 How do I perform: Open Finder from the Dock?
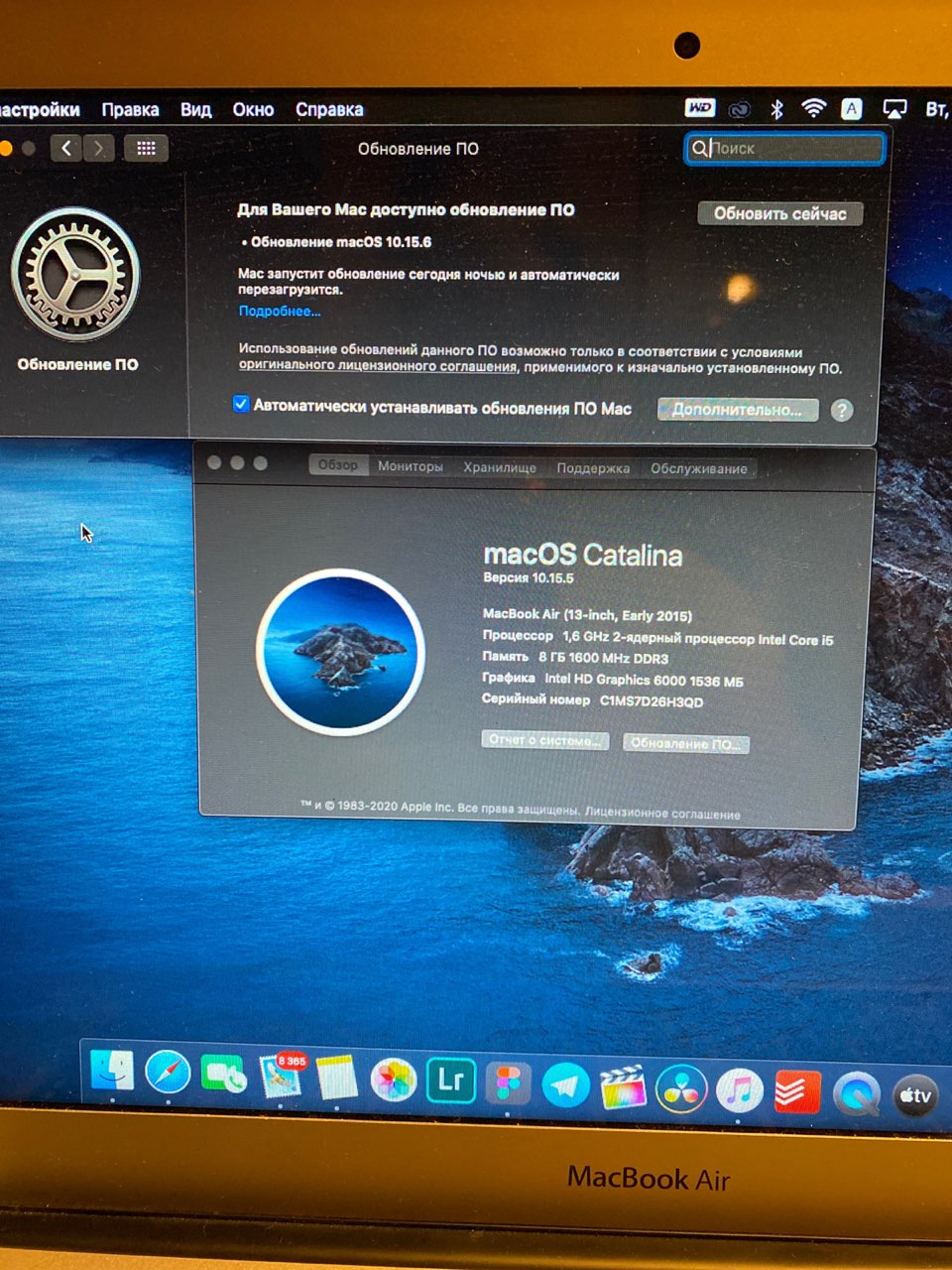pyautogui.click(x=112, y=1072)
